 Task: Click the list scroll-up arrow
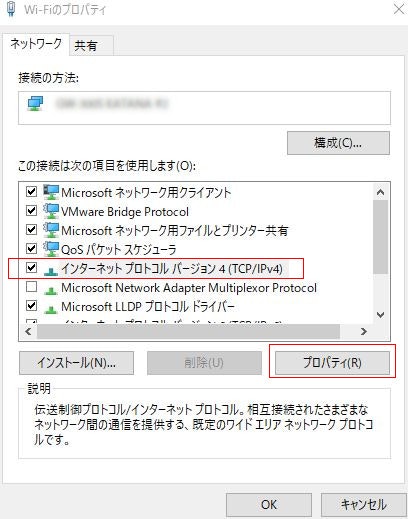[380, 192]
